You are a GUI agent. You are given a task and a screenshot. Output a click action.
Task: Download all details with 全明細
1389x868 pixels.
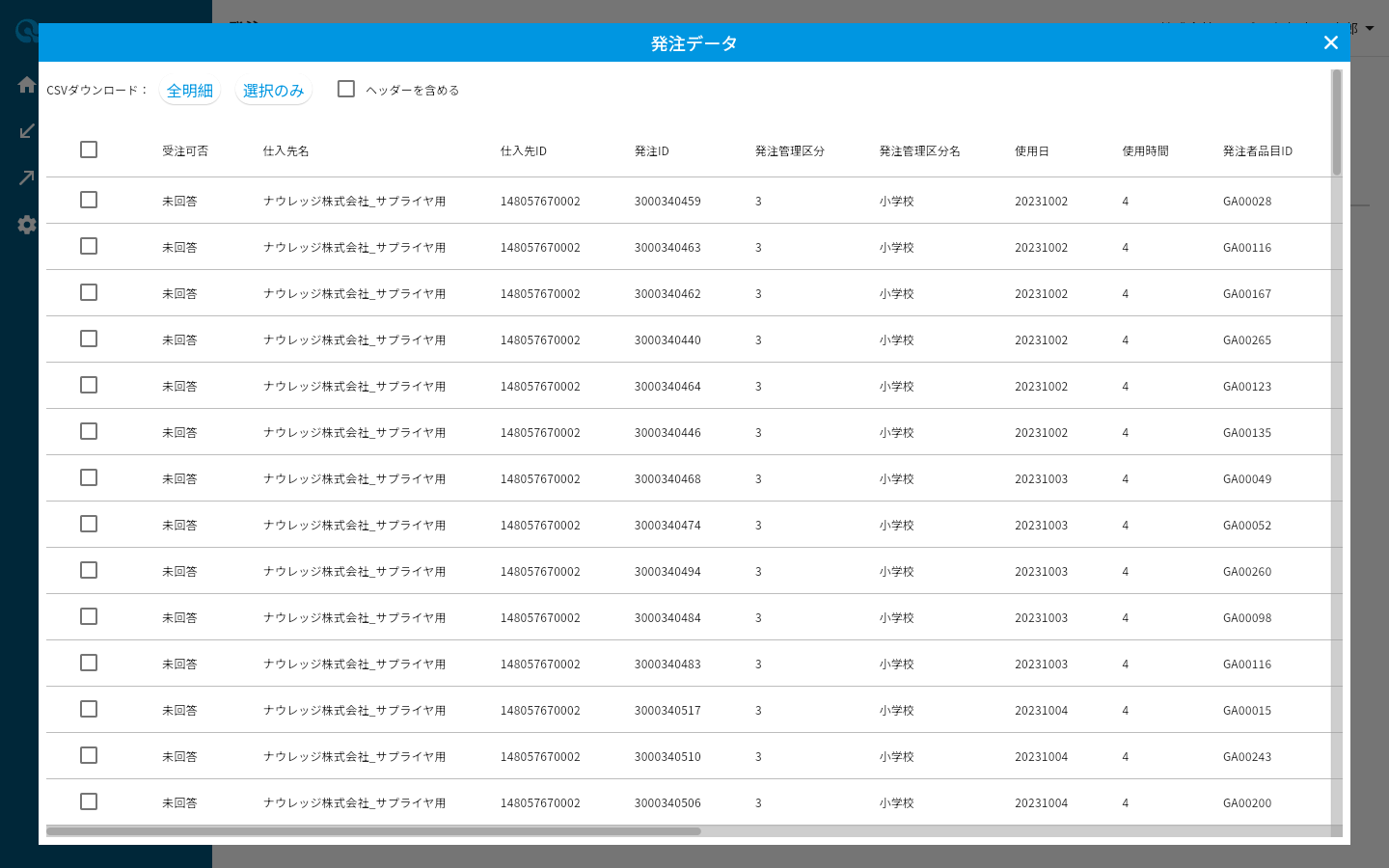pyautogui.click(x=190, y=91)
